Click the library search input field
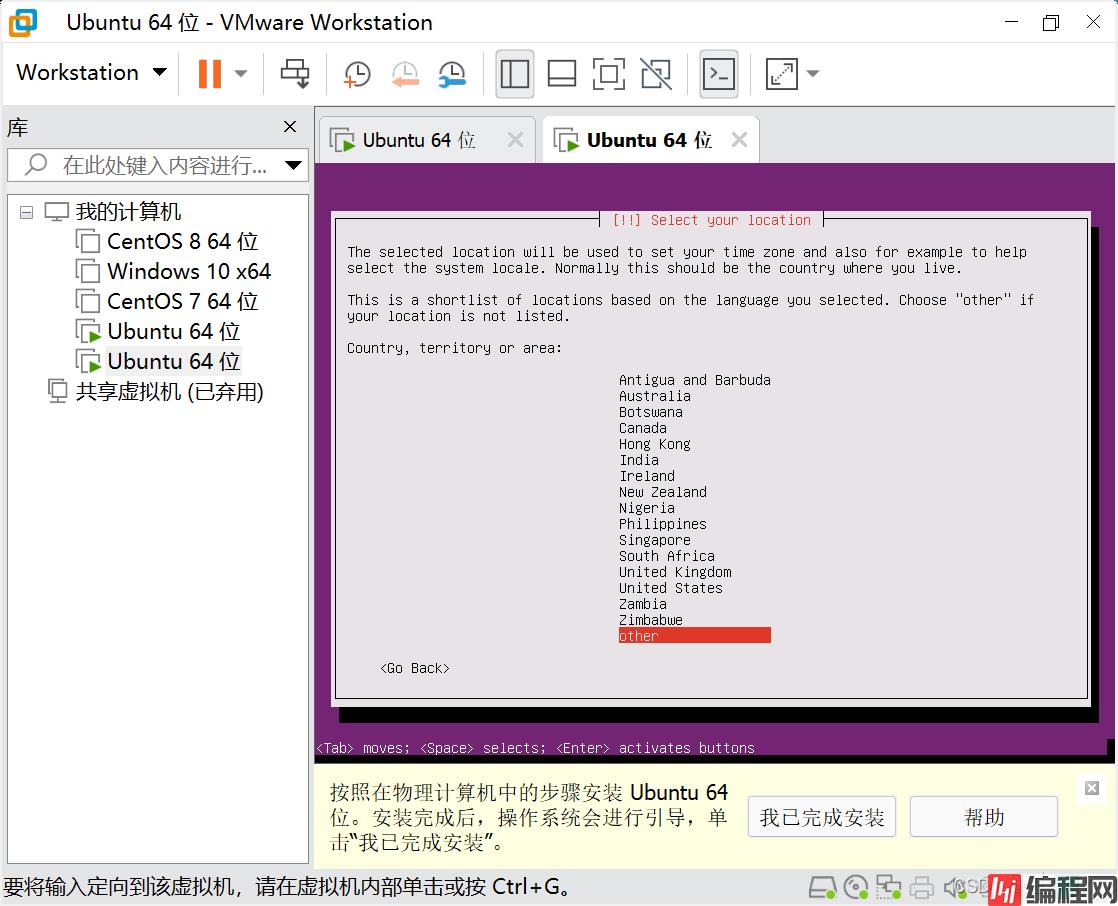1118x906 pixels. click(x=160, y=165)
